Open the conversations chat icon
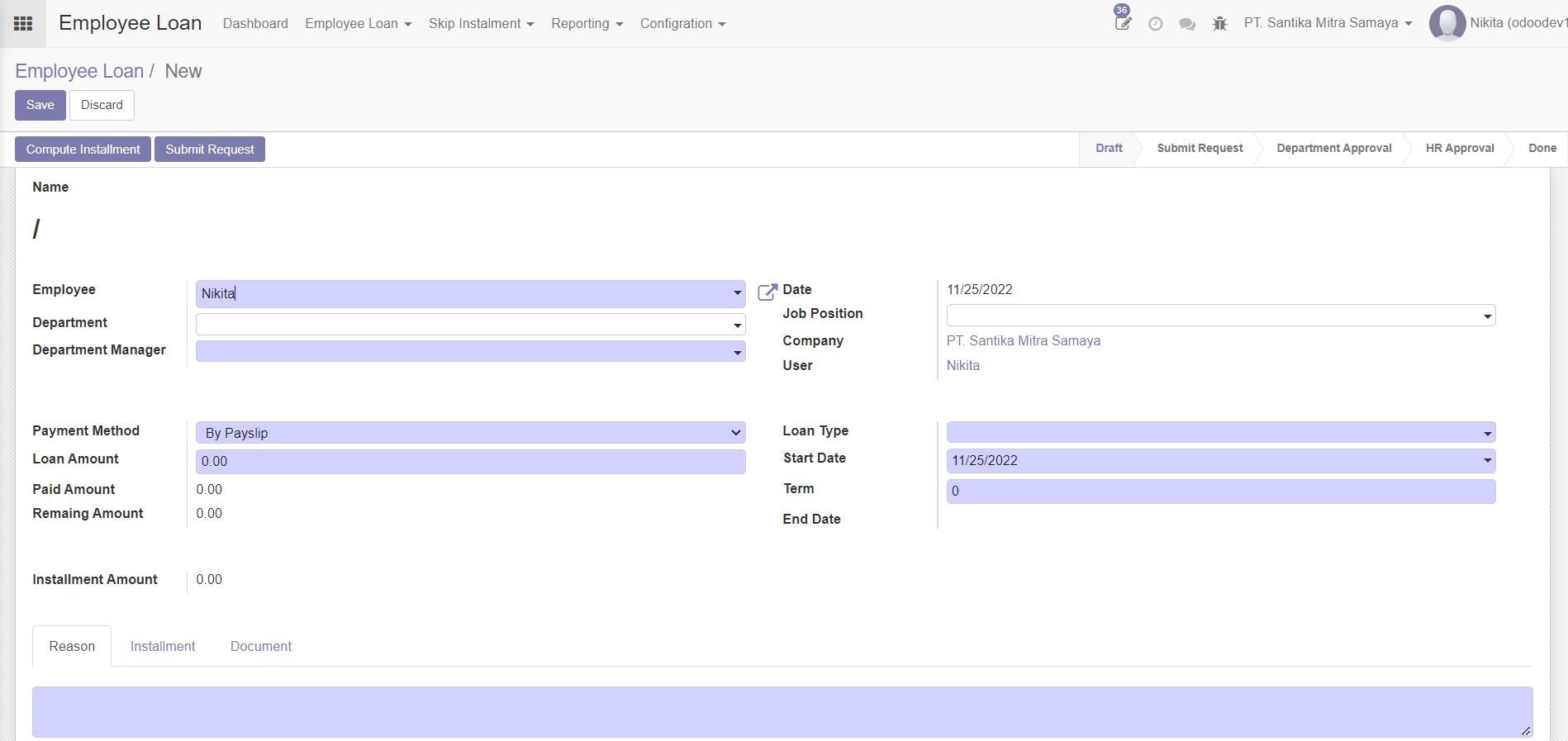Viewport: 1568px width, 741px height. pyautogui.click(x=1187, y=24)
